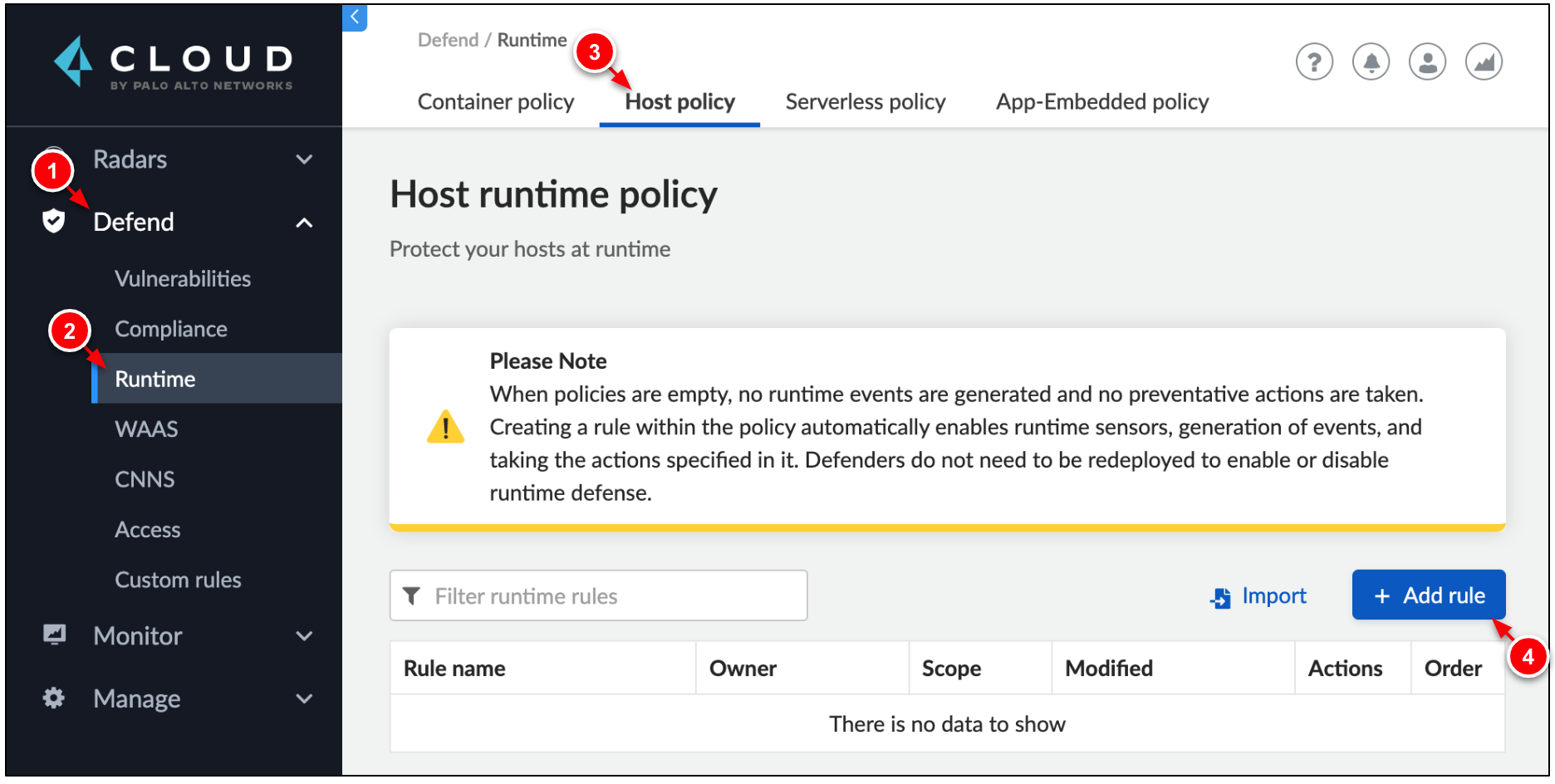1555x784 pixels.
Task: Click the usage graph icon
Action: (x=1484, y=61)
